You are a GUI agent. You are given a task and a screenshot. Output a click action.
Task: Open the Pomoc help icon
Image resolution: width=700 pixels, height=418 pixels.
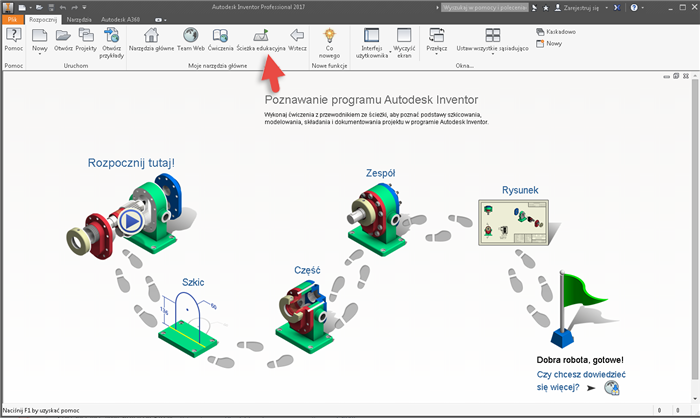[13, 35]
